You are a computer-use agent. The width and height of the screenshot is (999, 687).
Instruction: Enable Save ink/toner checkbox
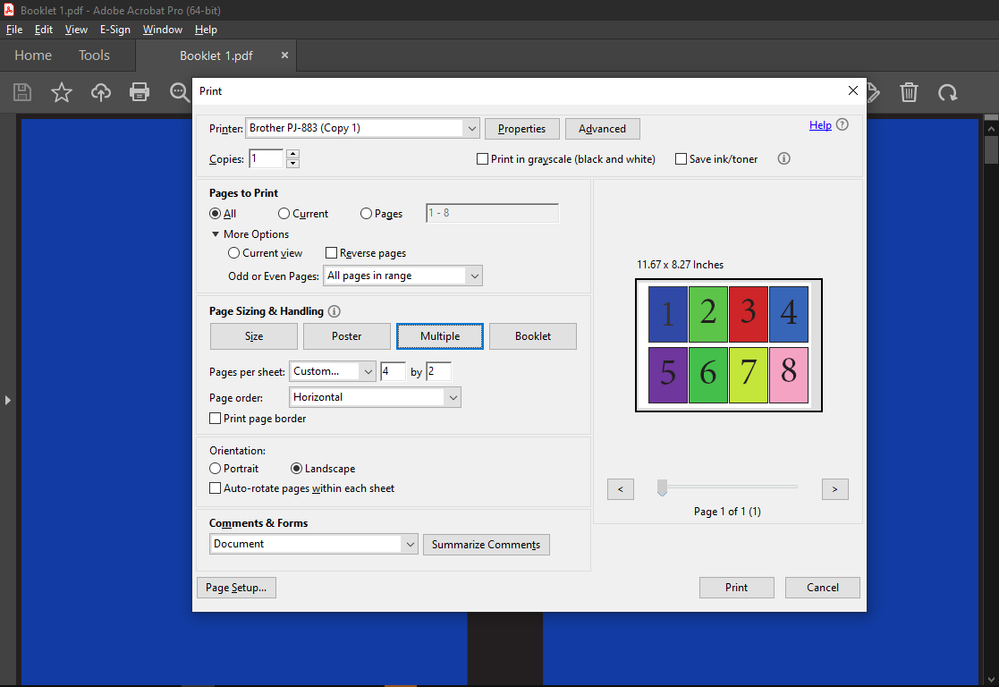click(680, 159)
